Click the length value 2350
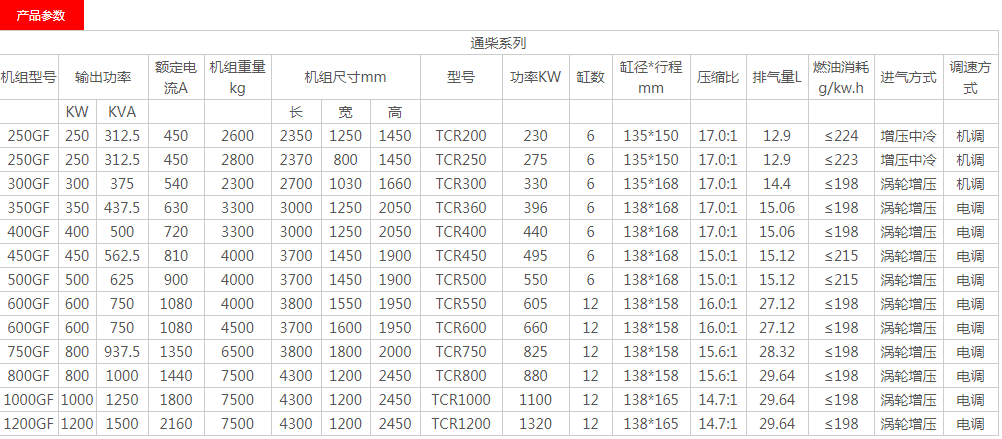 click(296, 136)
